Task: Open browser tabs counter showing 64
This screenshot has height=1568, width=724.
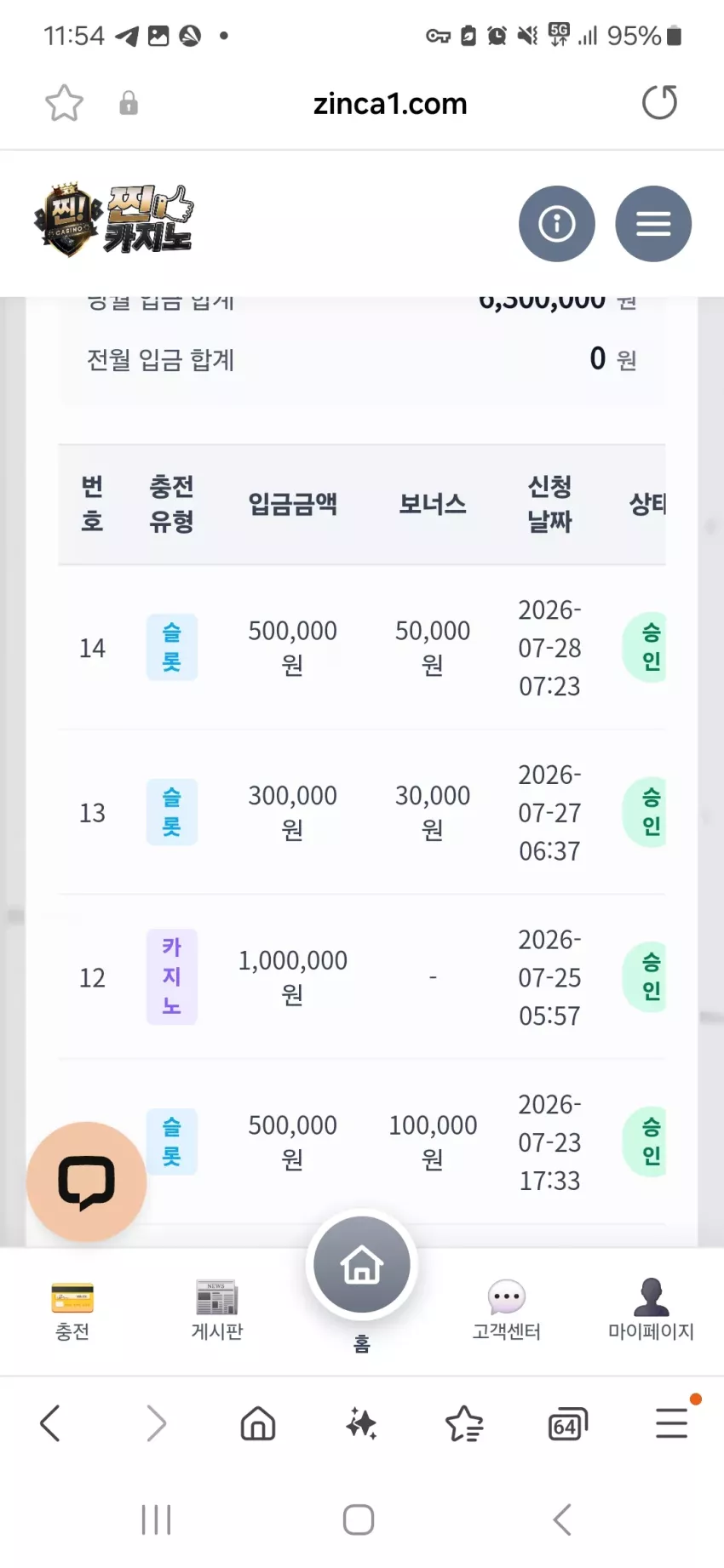Action: point(567,1423)
